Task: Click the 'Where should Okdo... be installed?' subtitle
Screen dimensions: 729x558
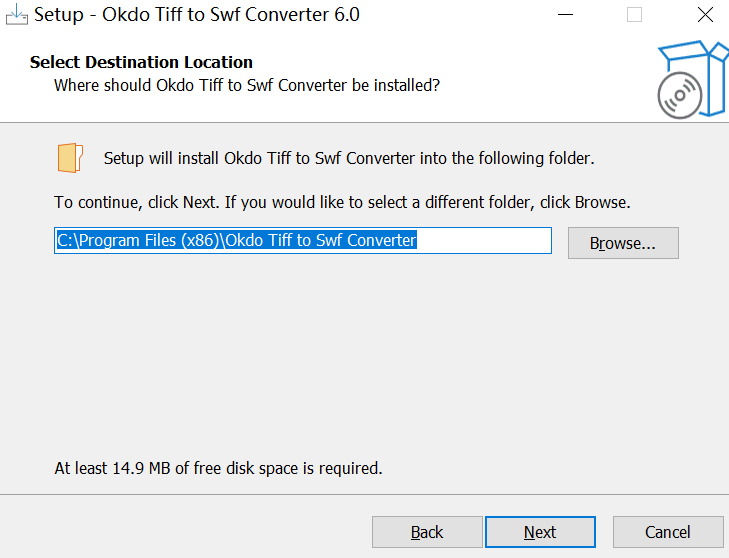Action: coord(246,85)
